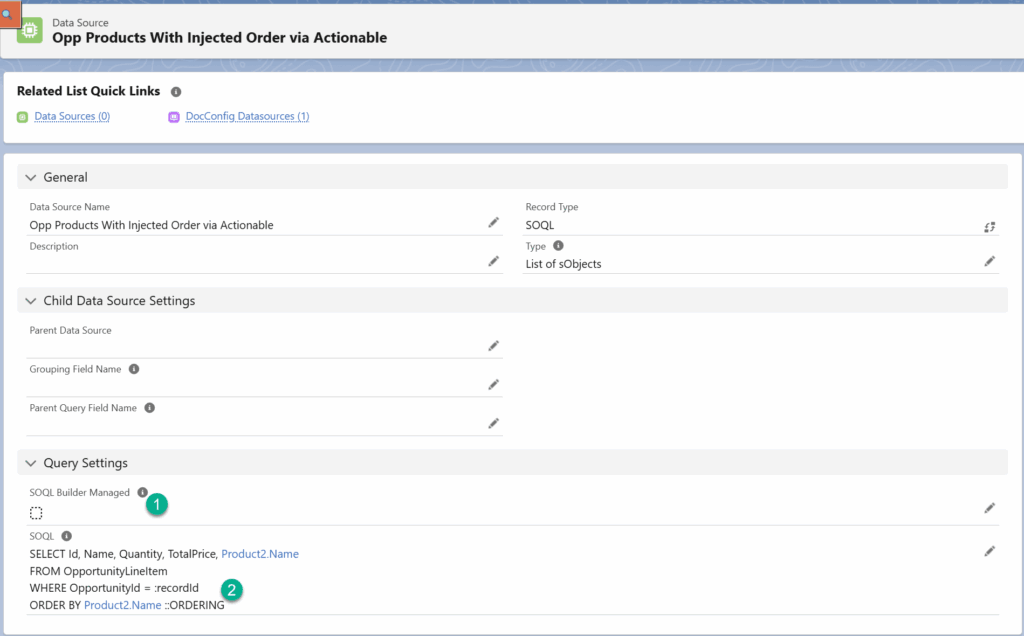This screenshot has height=636, width=1024.
Task: Click edit pencil for Grouping Field Name
Action: tap(493, 384)
